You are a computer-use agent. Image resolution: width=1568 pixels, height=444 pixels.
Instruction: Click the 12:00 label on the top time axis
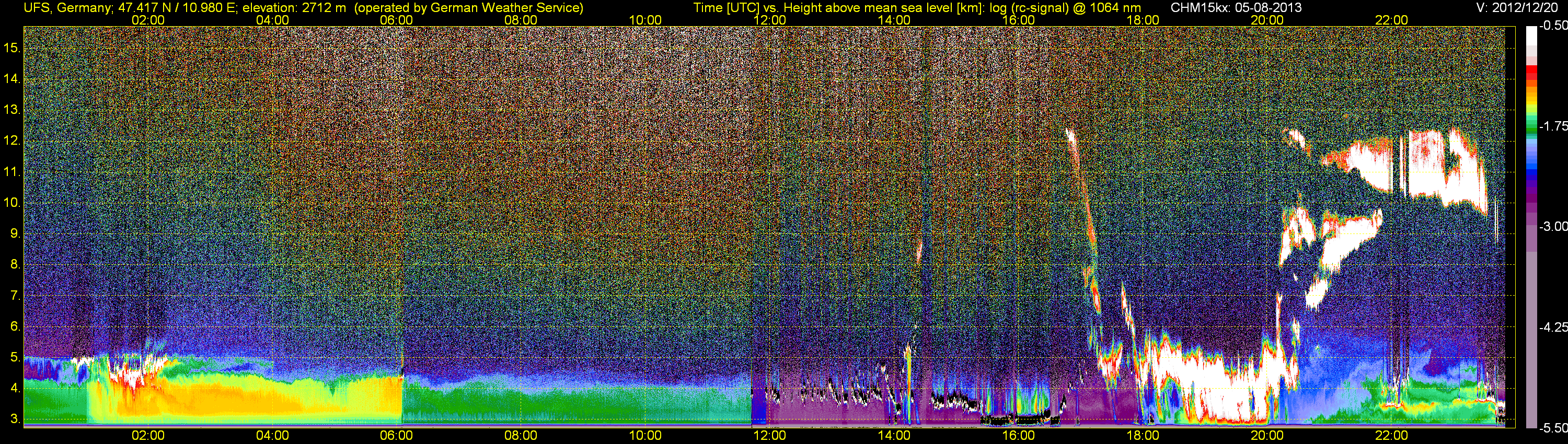pyautogui.click(x=770, y=20)
